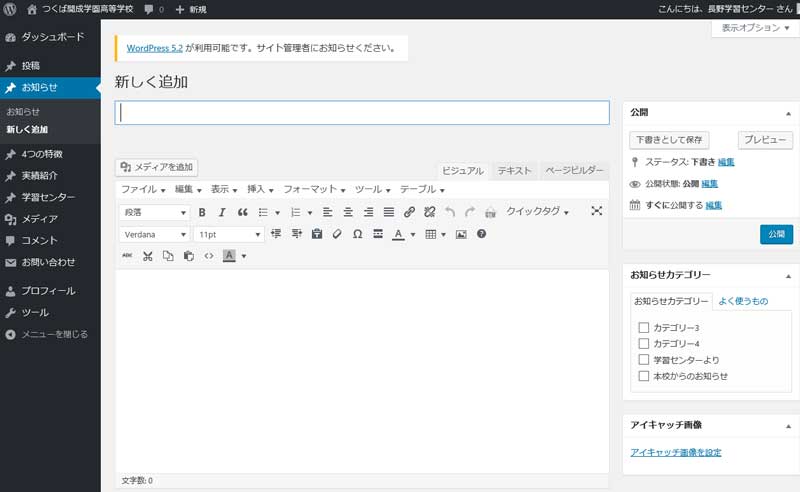
Task: Click the WordPress logo in admin bar
Action: click(x=10, y=9)
